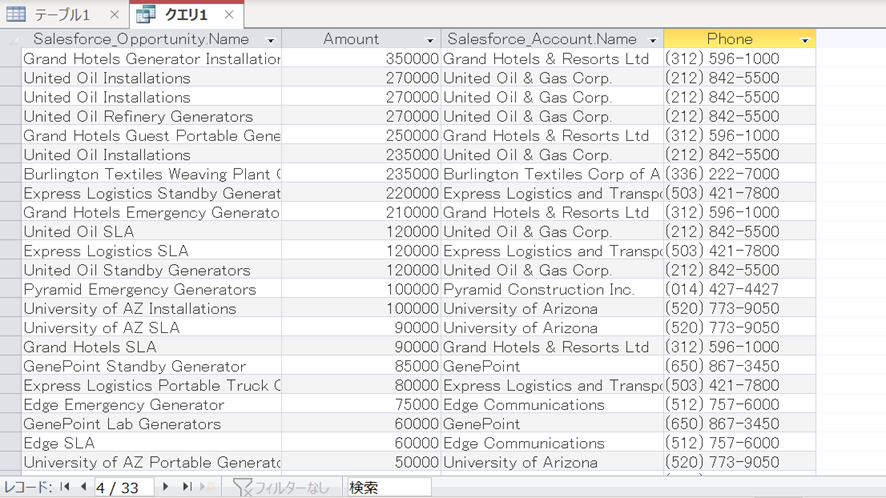Click the new record navigation button
The width and height of the screenshot is (886, 498).
point(207,487)
